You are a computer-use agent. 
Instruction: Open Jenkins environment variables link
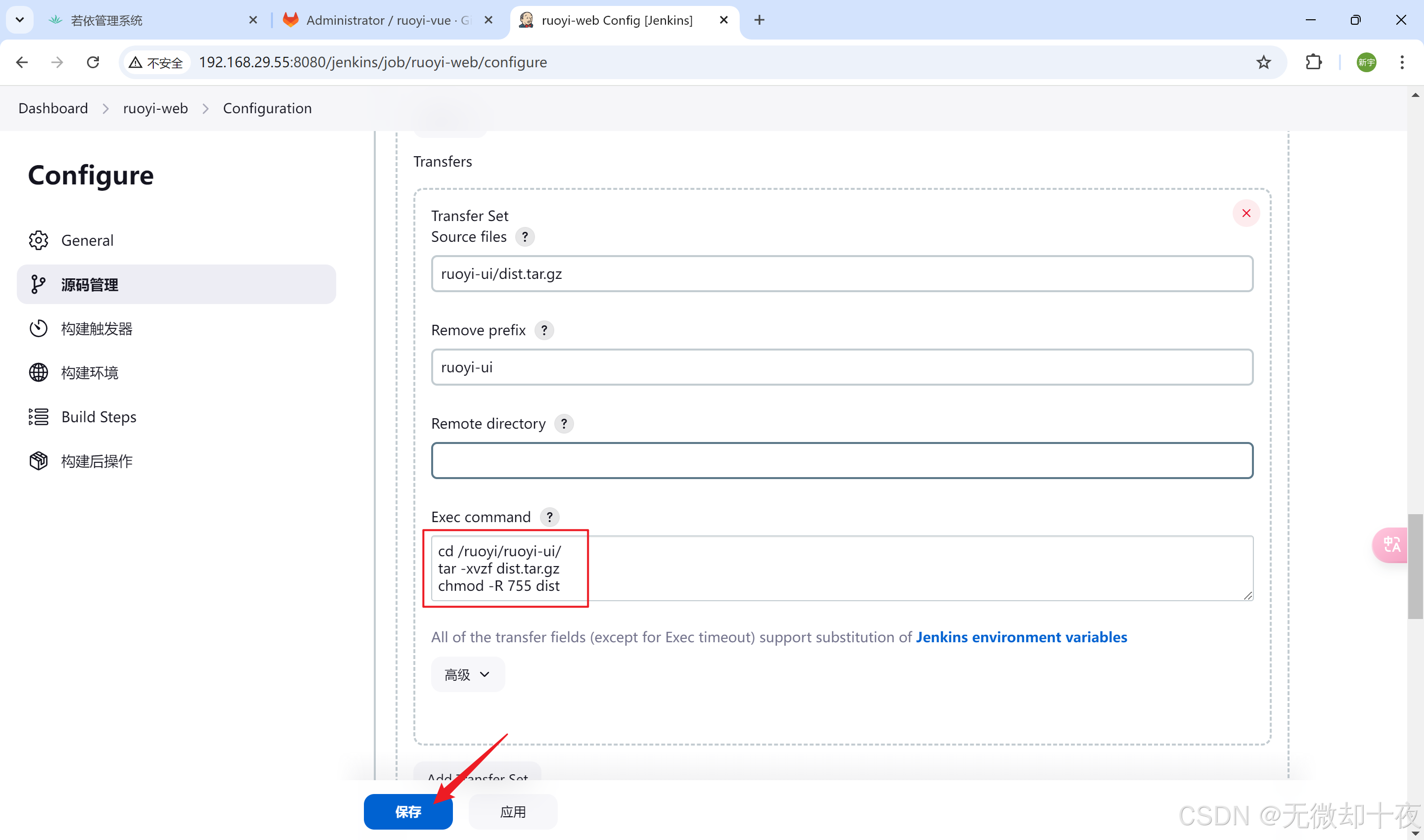pos(1021,637)
